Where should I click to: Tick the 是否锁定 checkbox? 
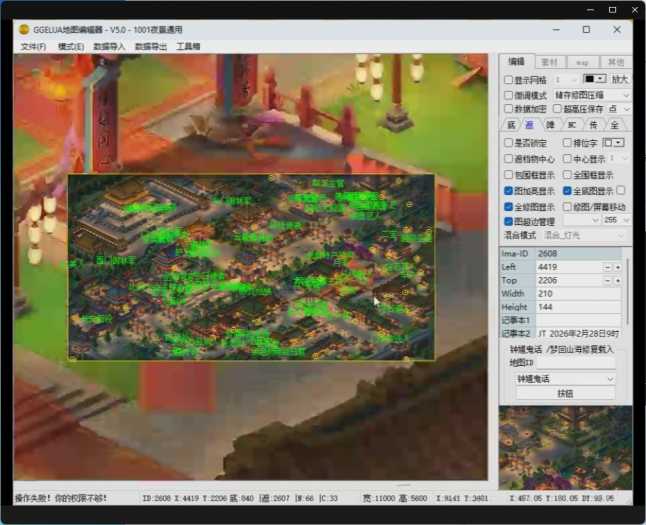[x=508, y=143]
